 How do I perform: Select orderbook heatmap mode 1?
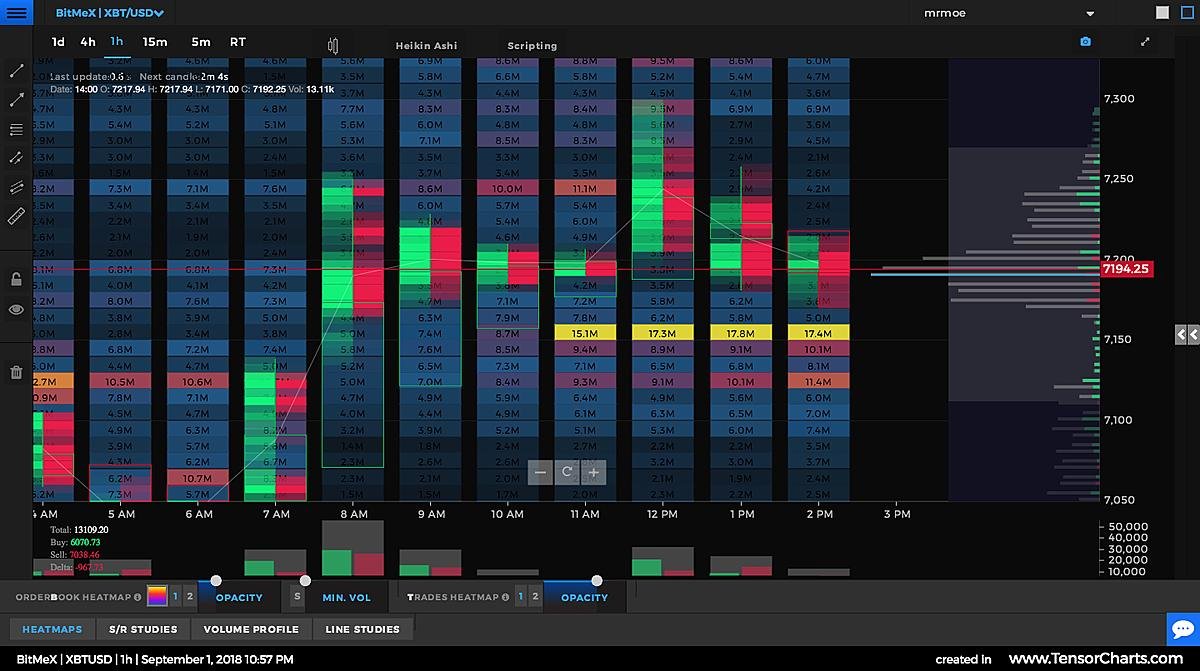click(175, 597)
